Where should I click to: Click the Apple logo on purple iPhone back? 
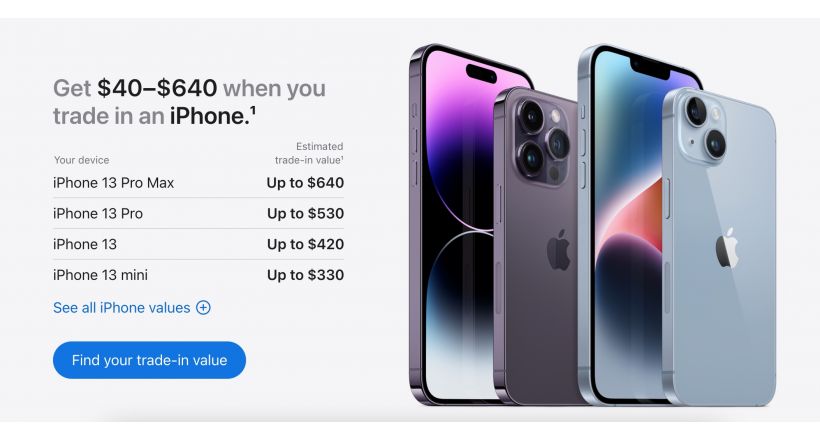click(559, 250)
